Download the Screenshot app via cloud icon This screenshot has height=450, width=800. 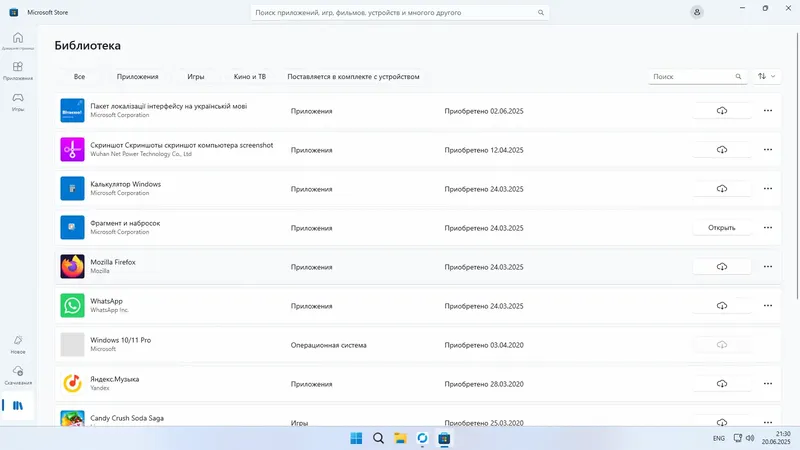[x=721, y=149]
